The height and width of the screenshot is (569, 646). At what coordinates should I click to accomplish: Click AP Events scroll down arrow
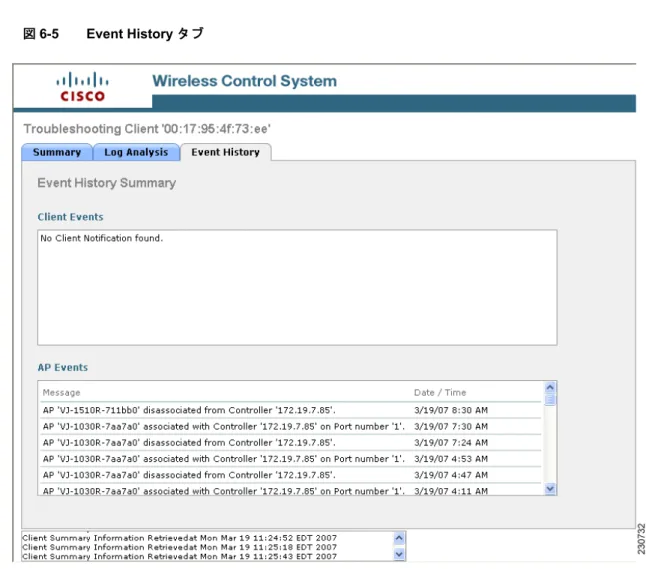[550, 489]
